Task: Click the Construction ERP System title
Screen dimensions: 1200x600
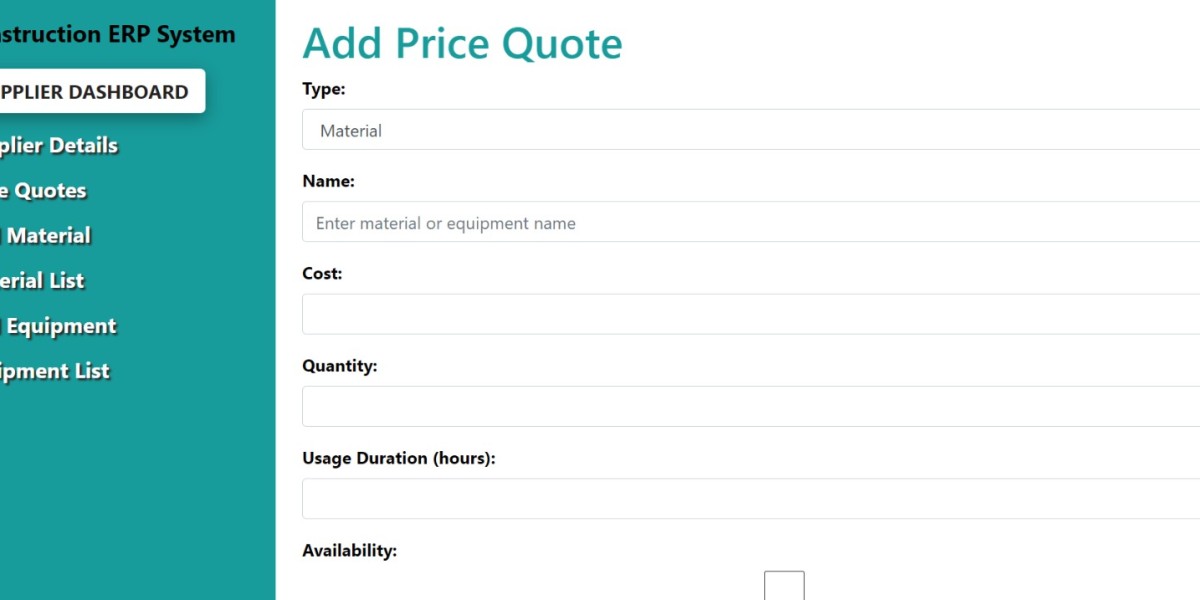Action: (117, 34)
